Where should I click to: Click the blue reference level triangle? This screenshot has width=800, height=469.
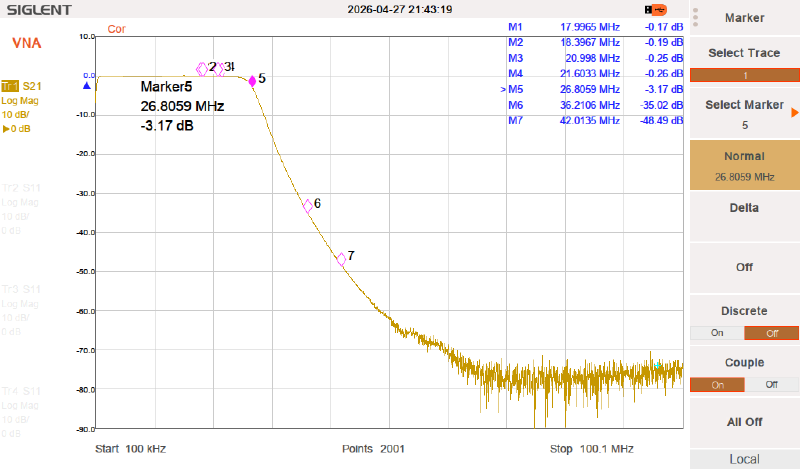87,86
